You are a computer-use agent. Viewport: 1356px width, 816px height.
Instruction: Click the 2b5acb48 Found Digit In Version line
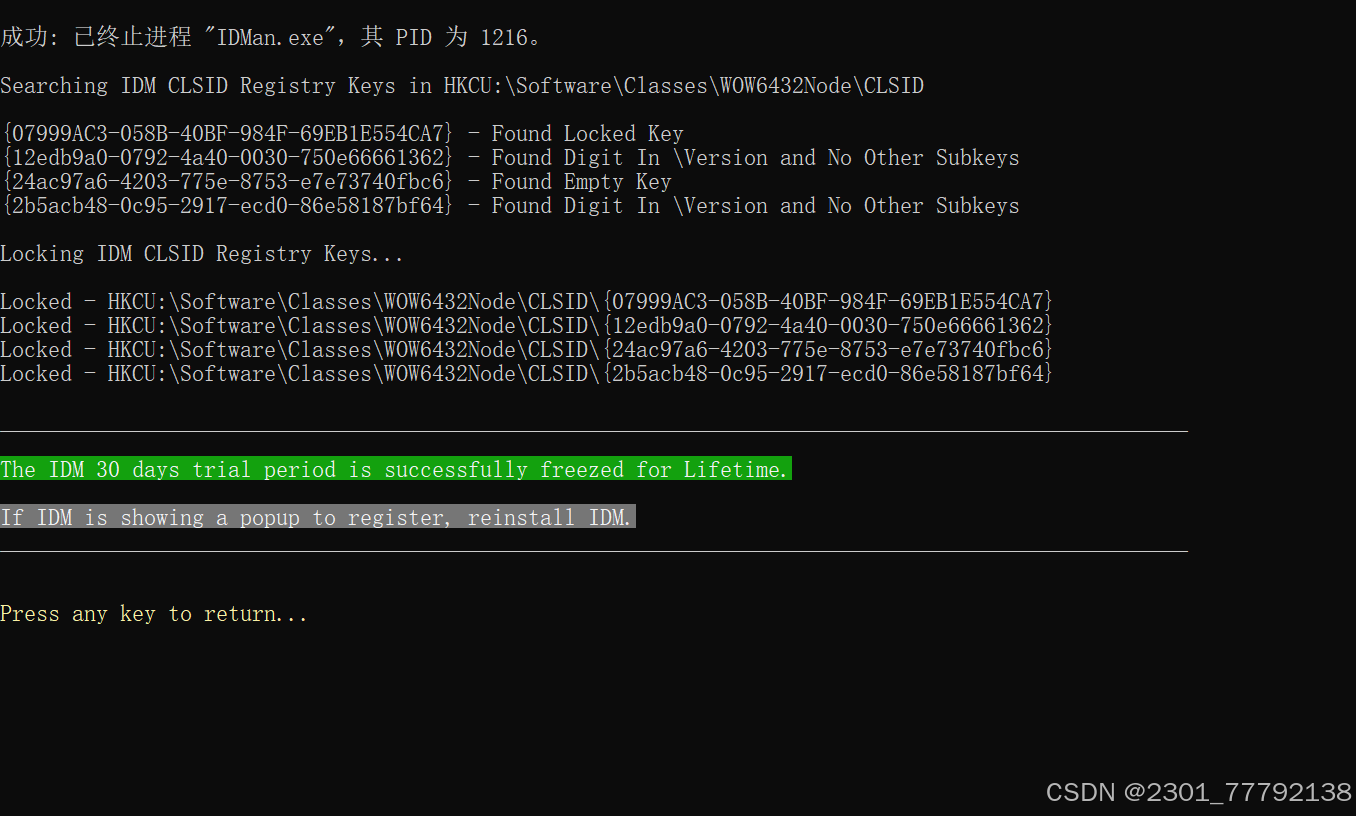(x=510, y=206)
